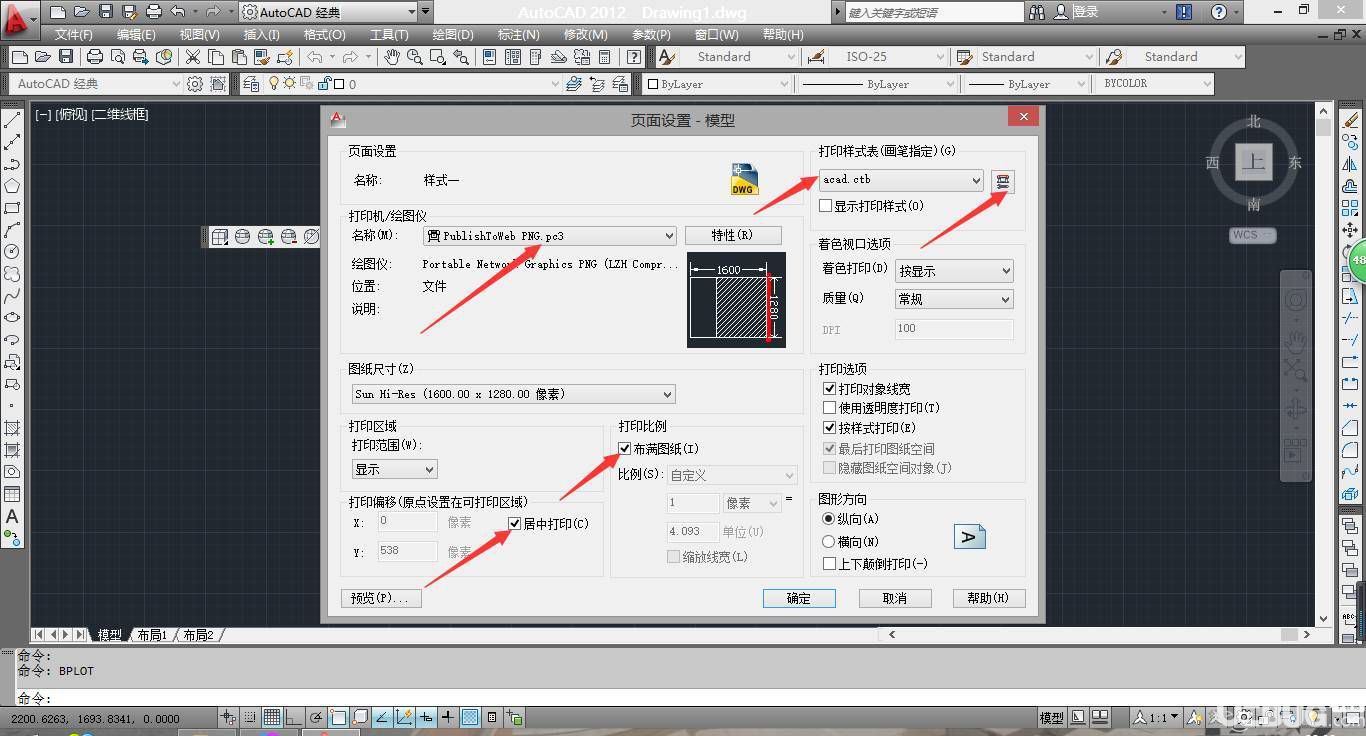Open the 质量 常规 dropdown
The width and height of the screenshot is (1366, 736).
pos(954,299)
